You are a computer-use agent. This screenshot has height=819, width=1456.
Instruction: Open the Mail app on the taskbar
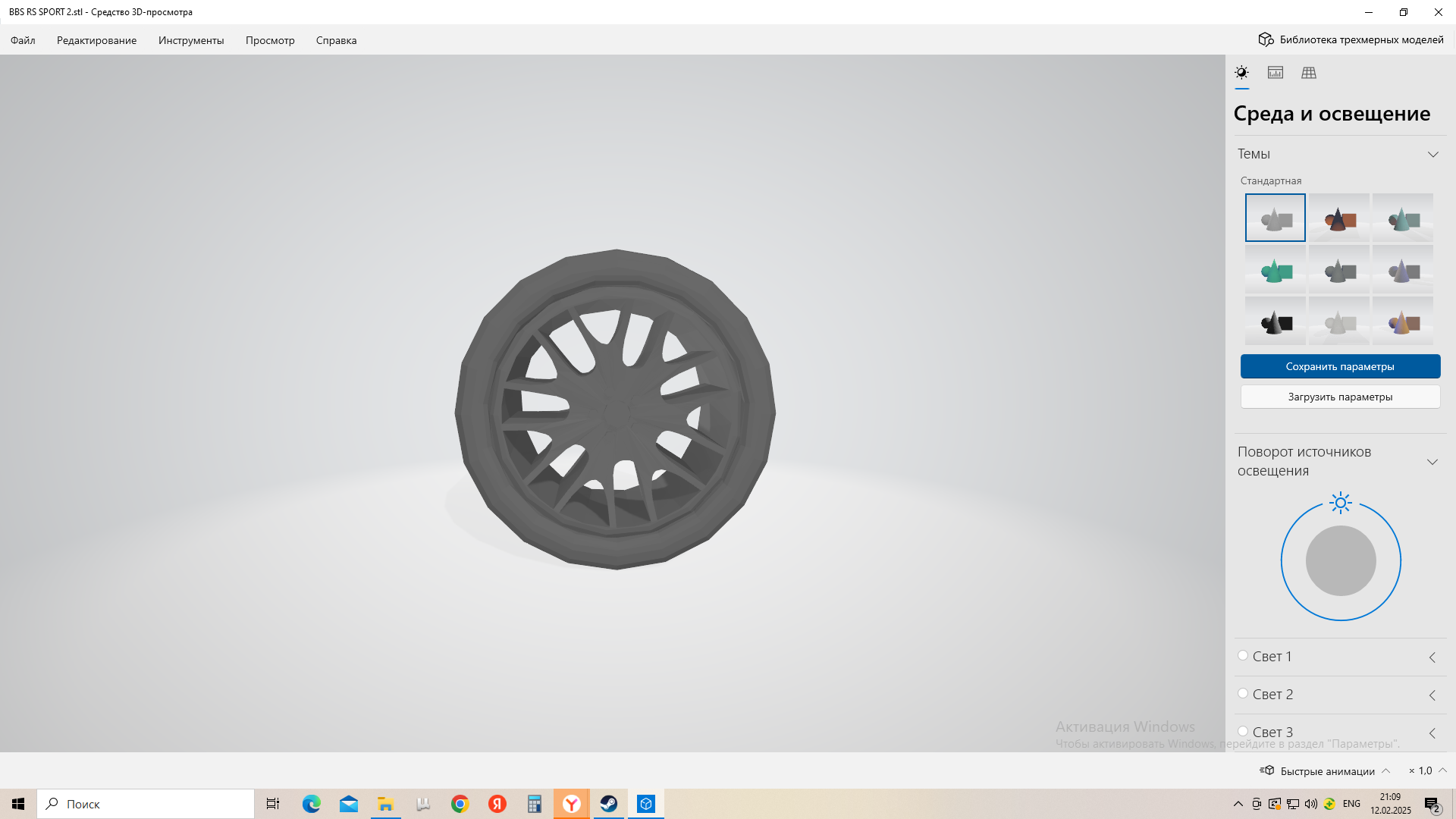tap(349, 804)
